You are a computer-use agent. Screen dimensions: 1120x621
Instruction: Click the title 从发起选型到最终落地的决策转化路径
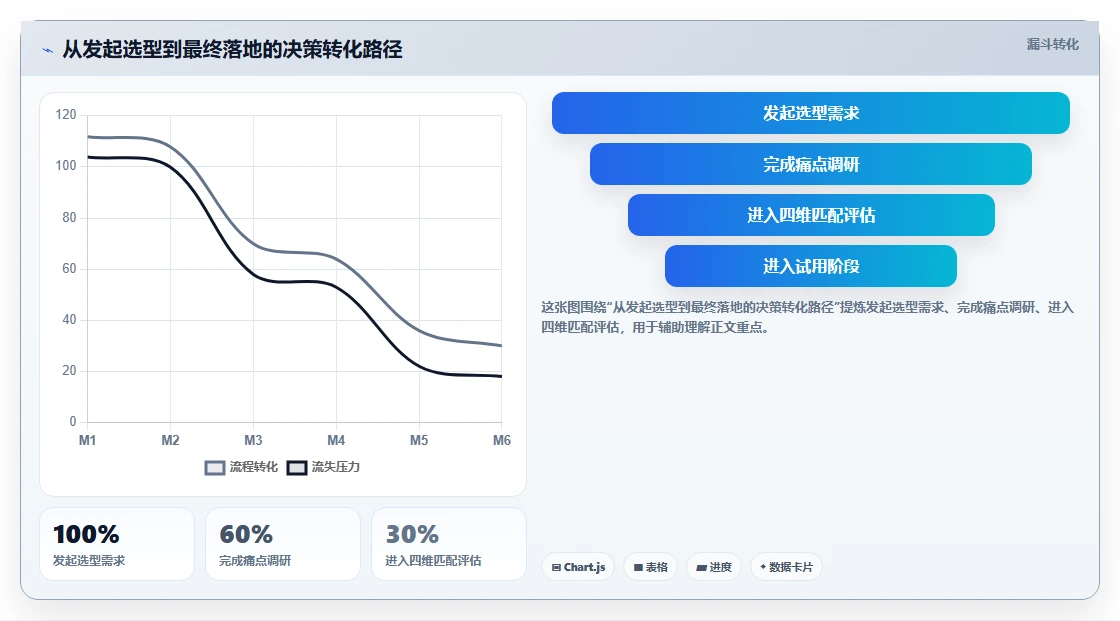click(x=232, y=49)
